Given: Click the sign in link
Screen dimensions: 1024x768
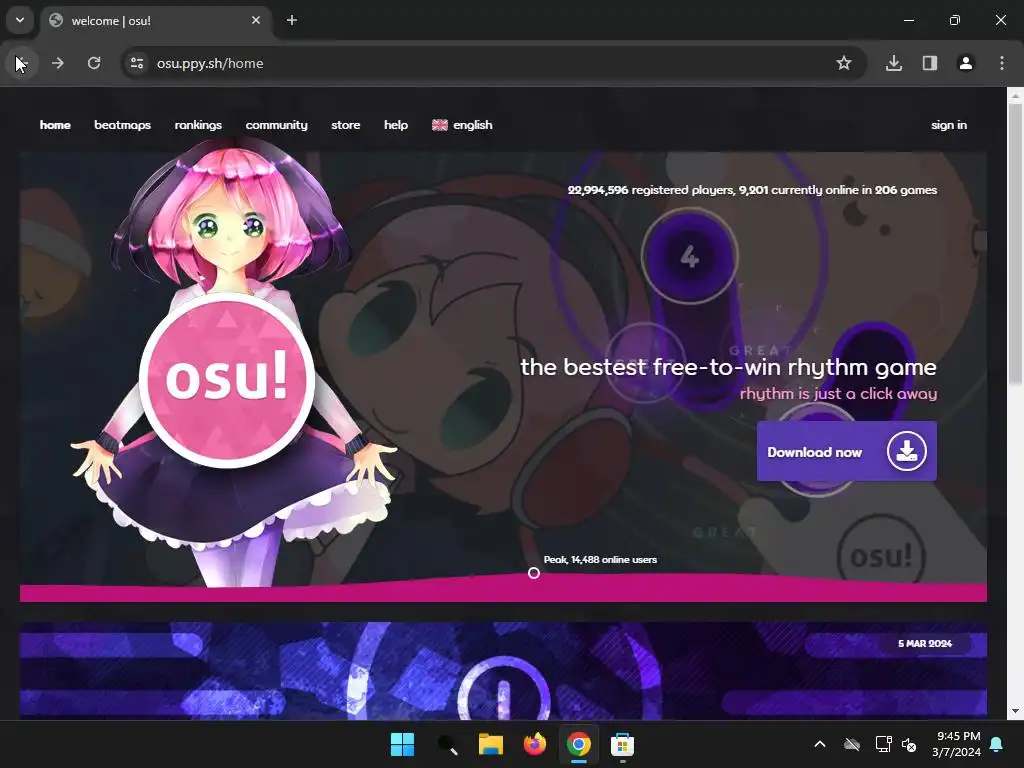Looking at the screenshot, I should click(948, 125).
